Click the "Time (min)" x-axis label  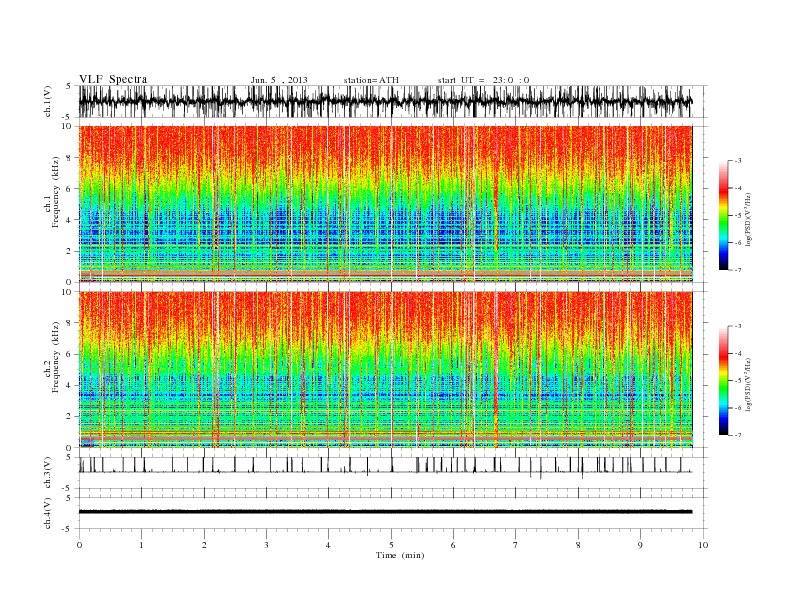tap(400, 555)
